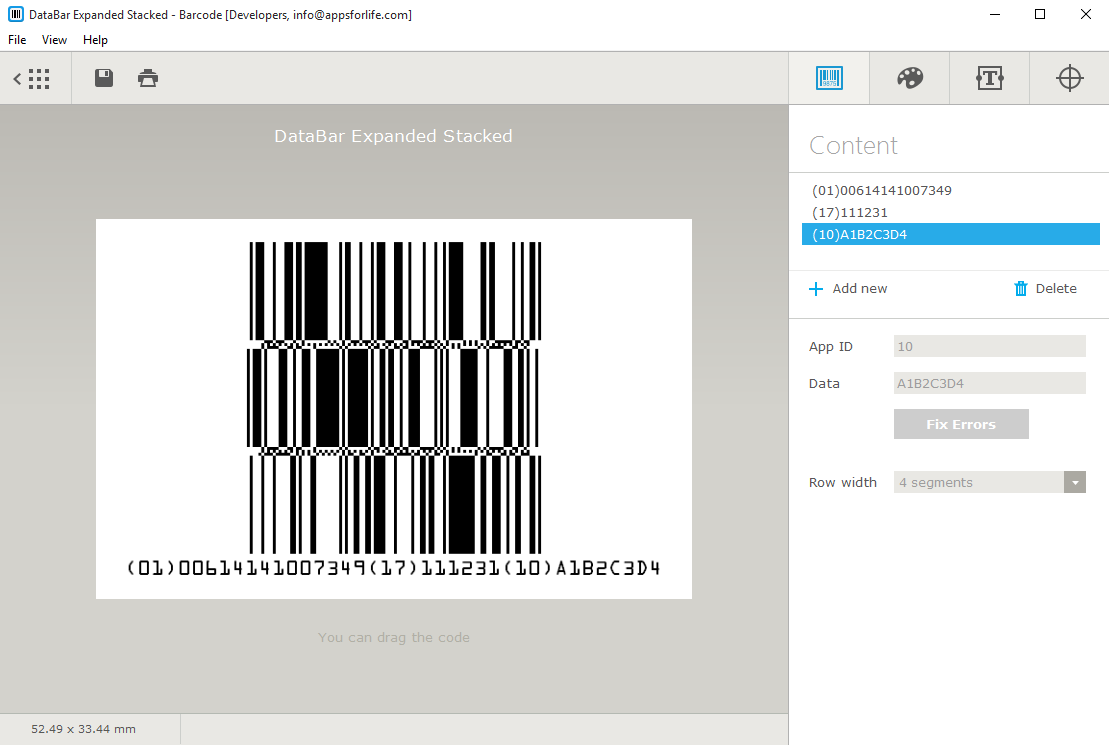Click the Fix Errors button

tap(961, 425)
